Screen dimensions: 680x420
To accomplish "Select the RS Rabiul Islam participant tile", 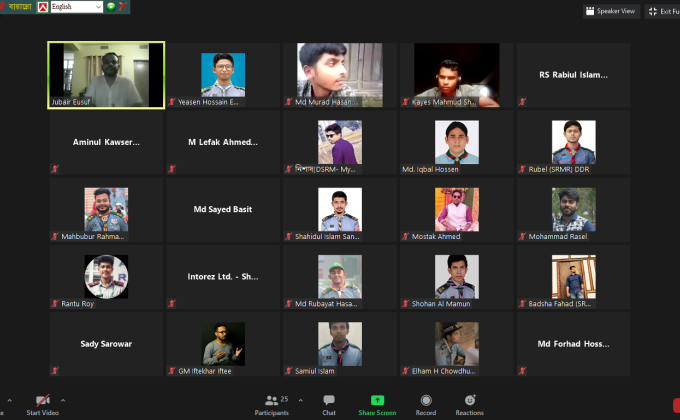I will point(573,75).
